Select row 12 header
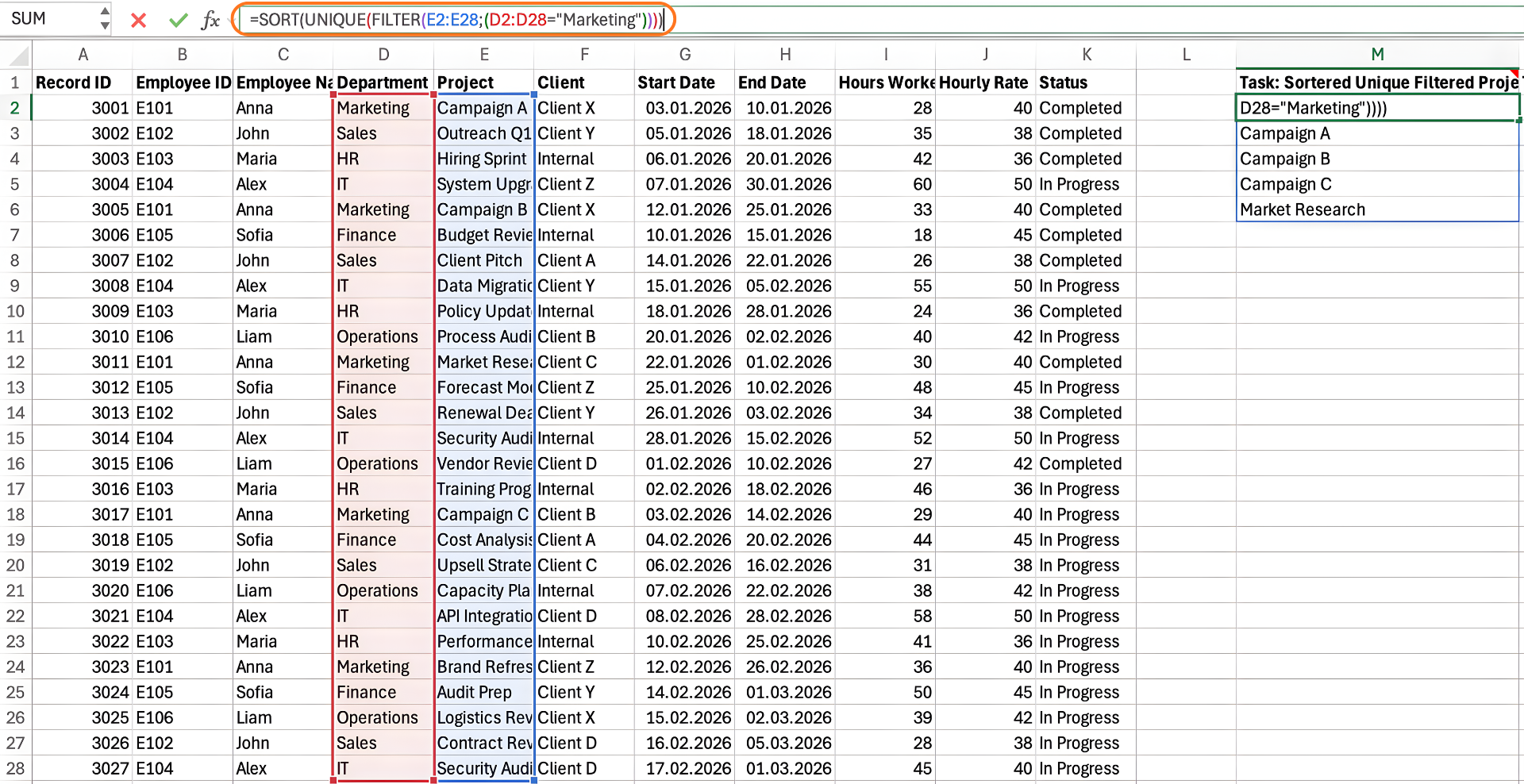This screenshot has height=784, width=1524. [15, 362]
